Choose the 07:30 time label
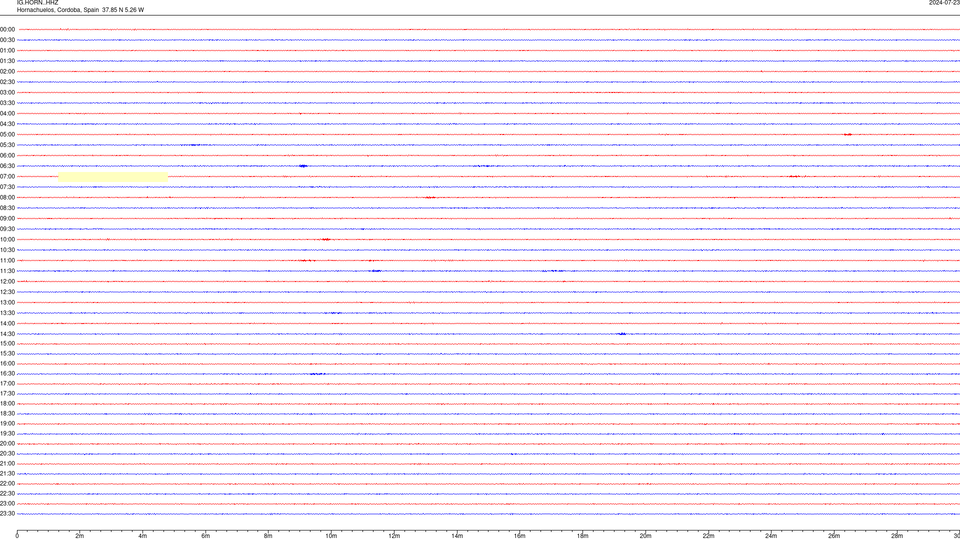 [7, 187]
